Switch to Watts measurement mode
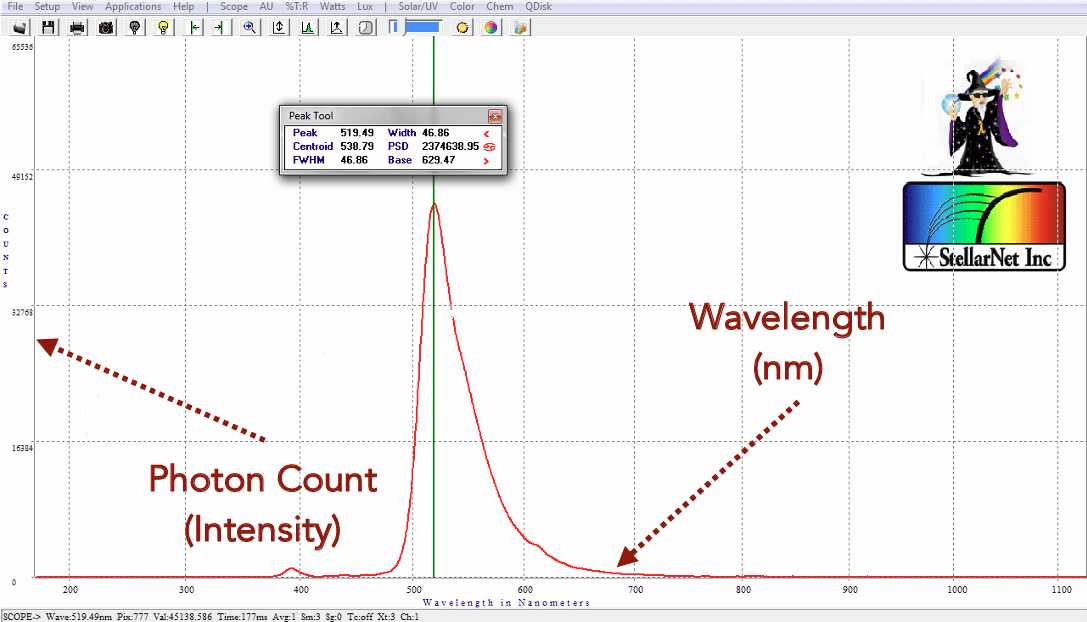This screenshot has width=1087, height=622. (x=332, y=6)
